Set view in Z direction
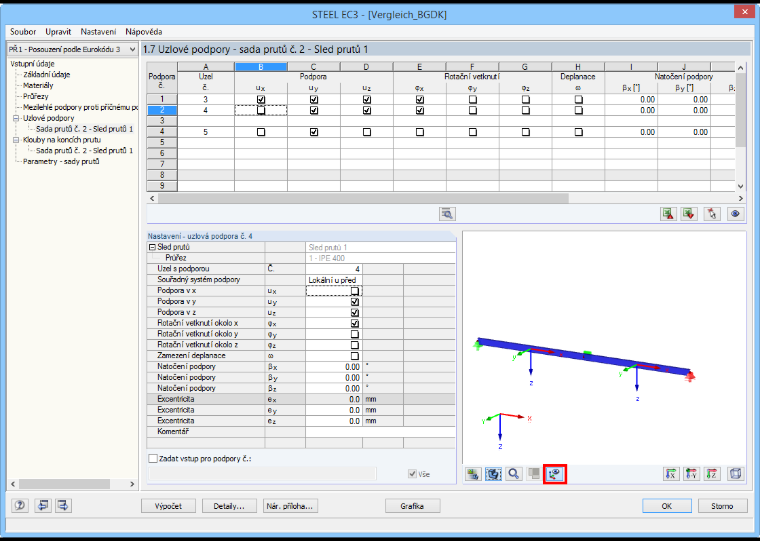The height and width of the screenshot is (541, 760). click(712, 474)
